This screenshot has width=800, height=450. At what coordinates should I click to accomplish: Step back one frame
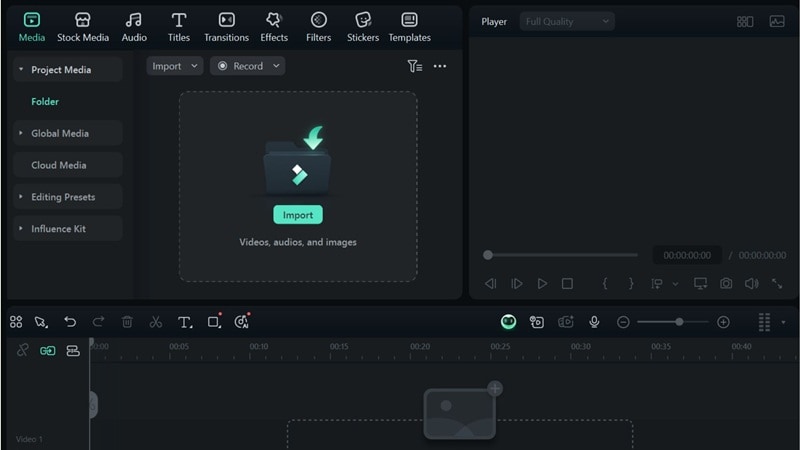tap(490, 283)
